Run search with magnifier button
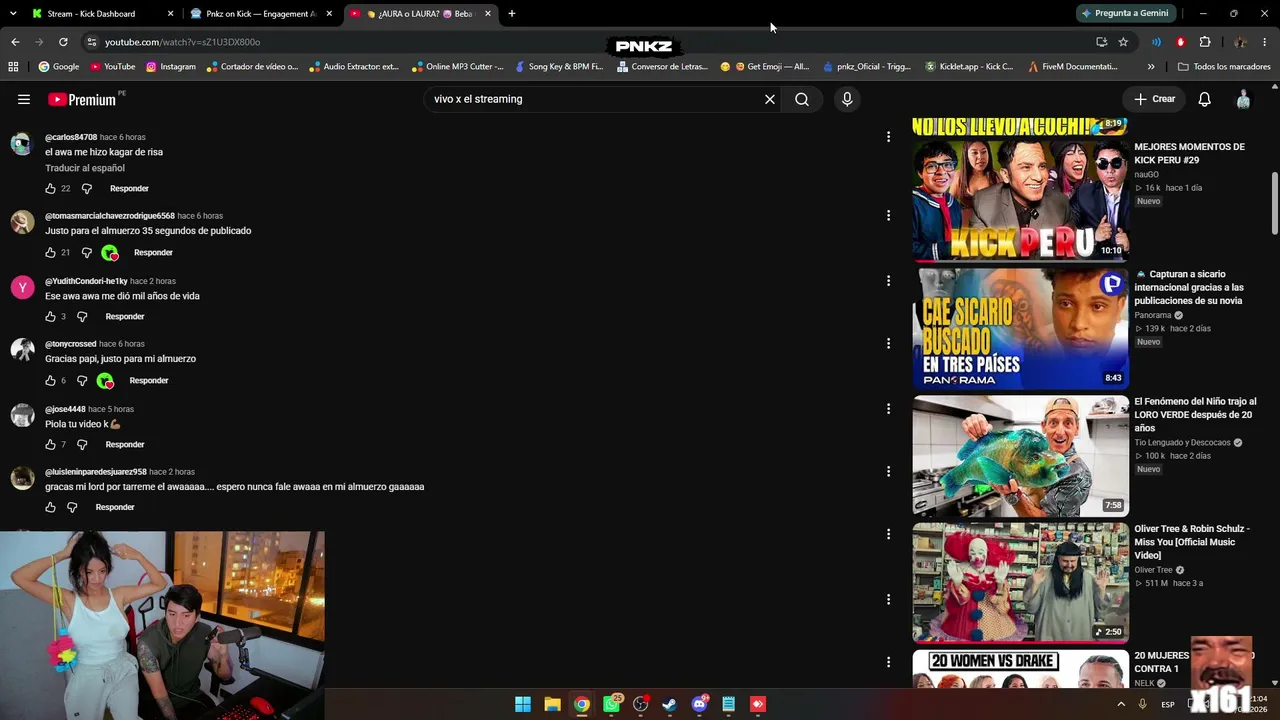 pos(802,99)
